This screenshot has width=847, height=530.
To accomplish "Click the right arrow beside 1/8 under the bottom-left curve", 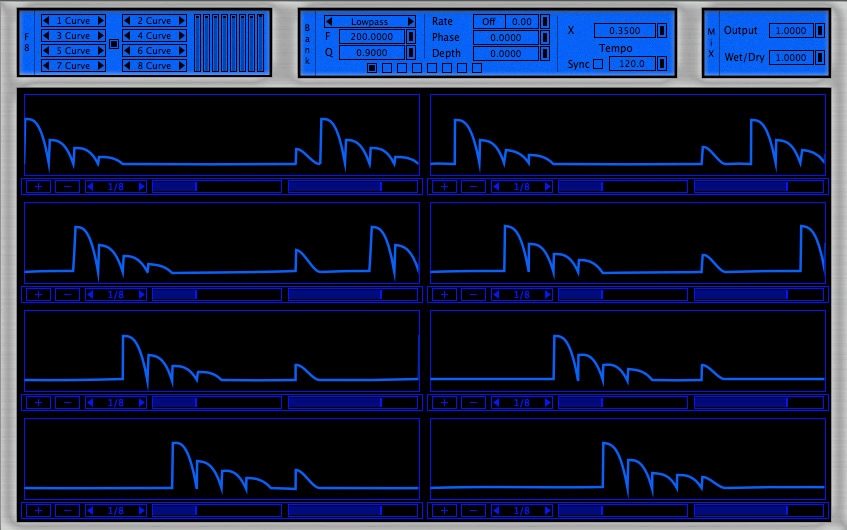I will pyautogui.click(x=142, y=511).
